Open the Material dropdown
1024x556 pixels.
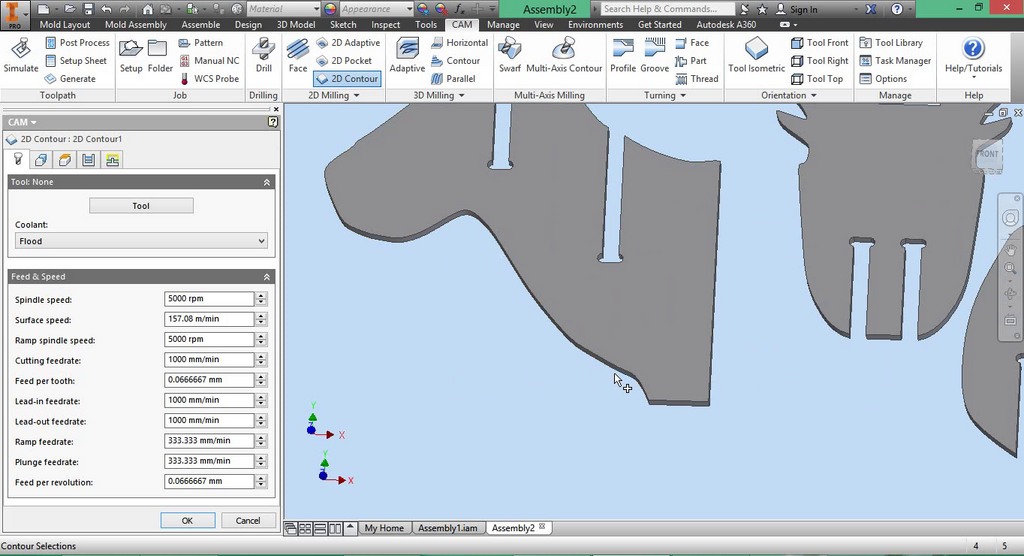tap(283, 9)
